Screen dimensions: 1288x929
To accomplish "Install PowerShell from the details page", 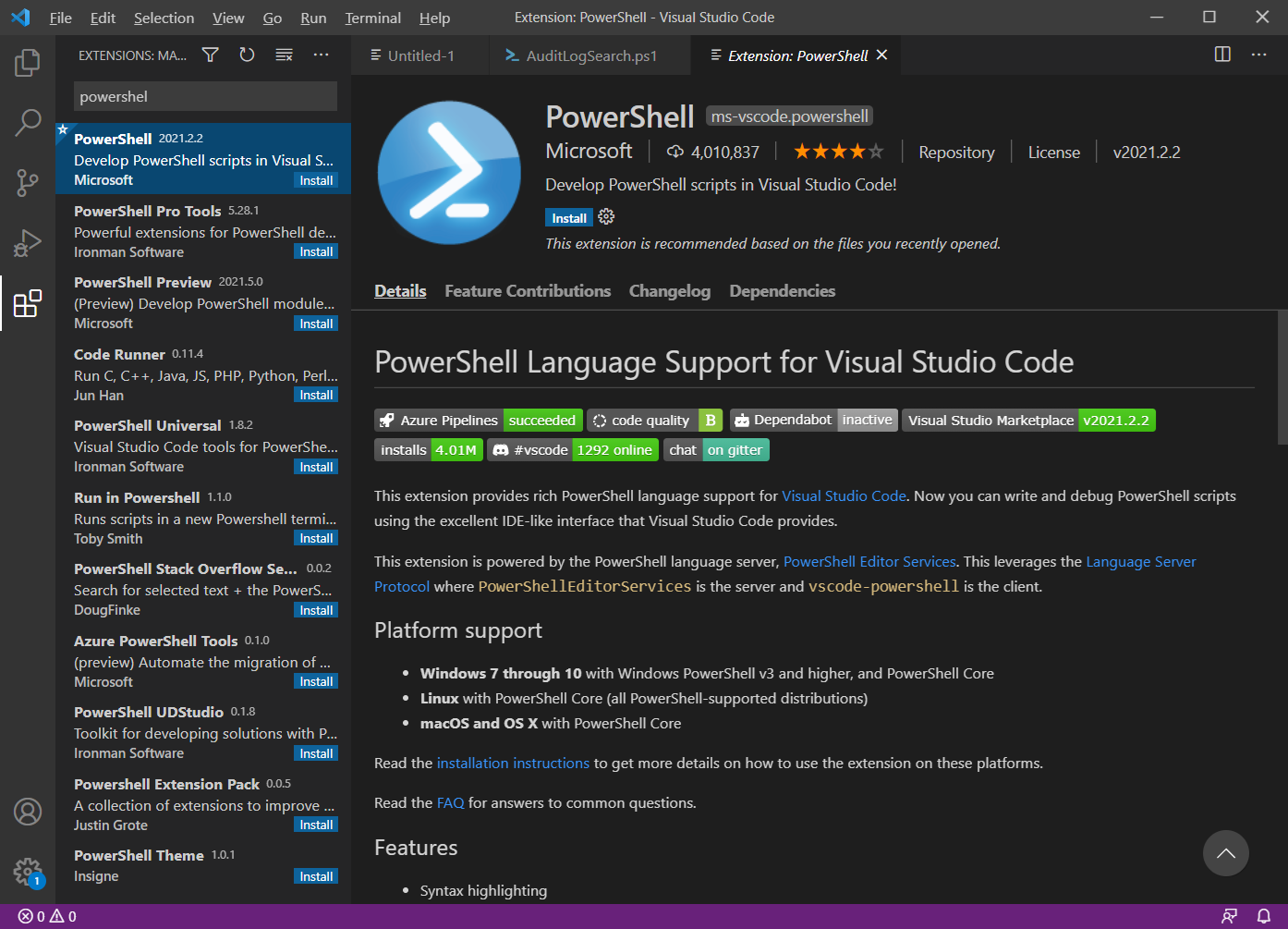I will [569, 218].
